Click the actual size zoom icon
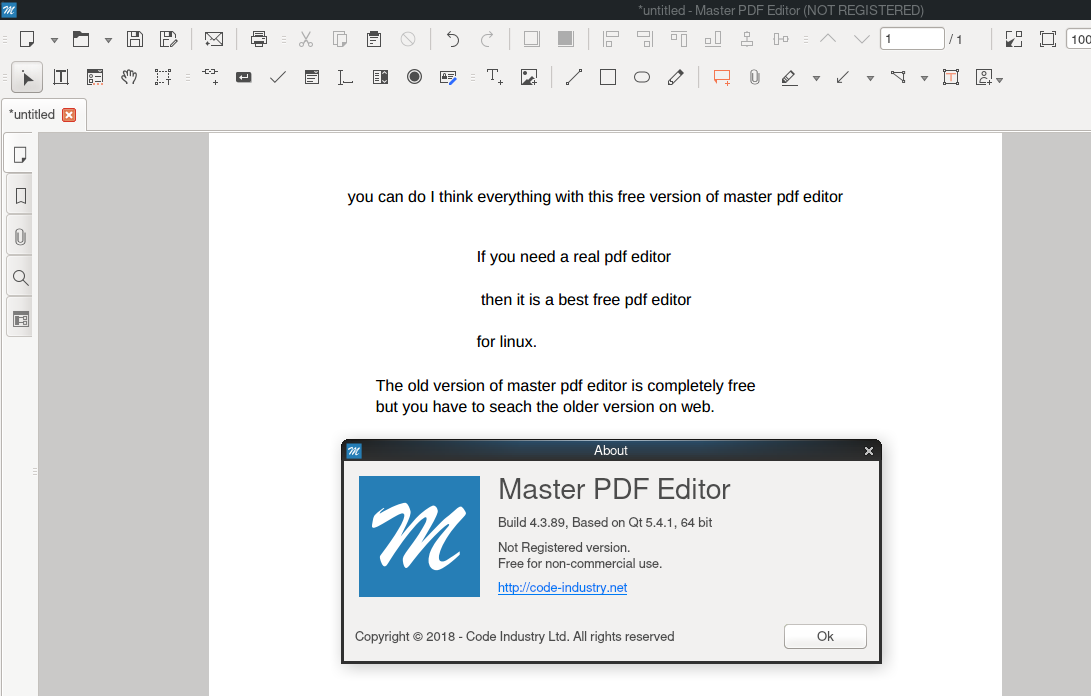The image size is (1091, 696). pos(1048,39)
